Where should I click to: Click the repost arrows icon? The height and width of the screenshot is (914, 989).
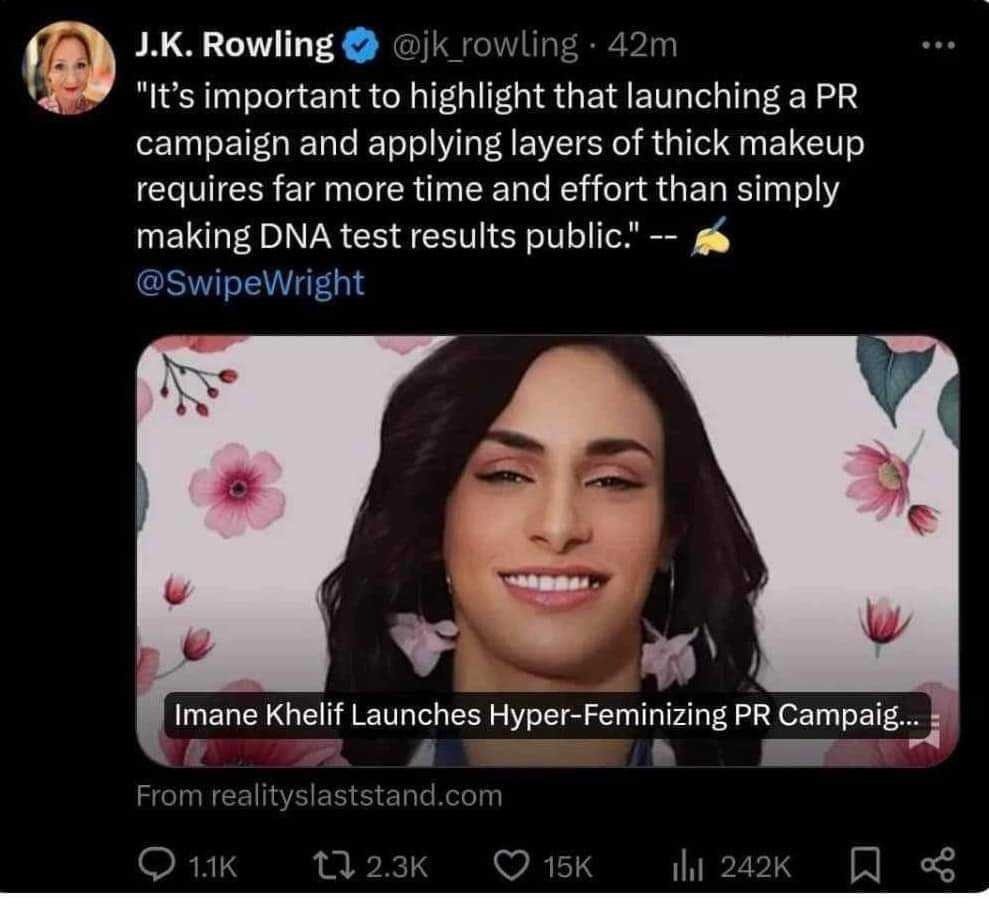[333, 862]
